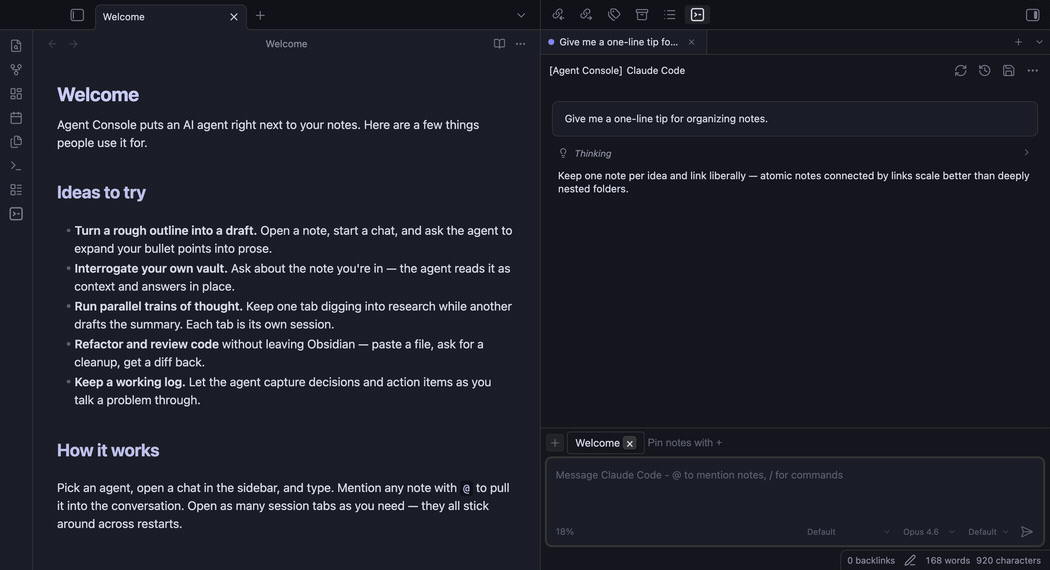Click the 168 words status entry
This screenshot has height=570, width=1050.
(x=948, y=561)
